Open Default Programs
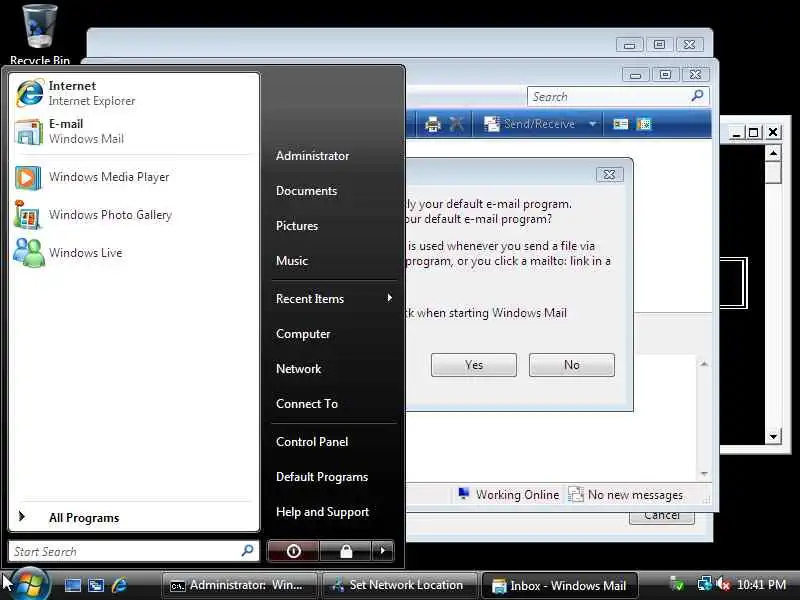Screen dimensions: 800x600 [321, 477]
